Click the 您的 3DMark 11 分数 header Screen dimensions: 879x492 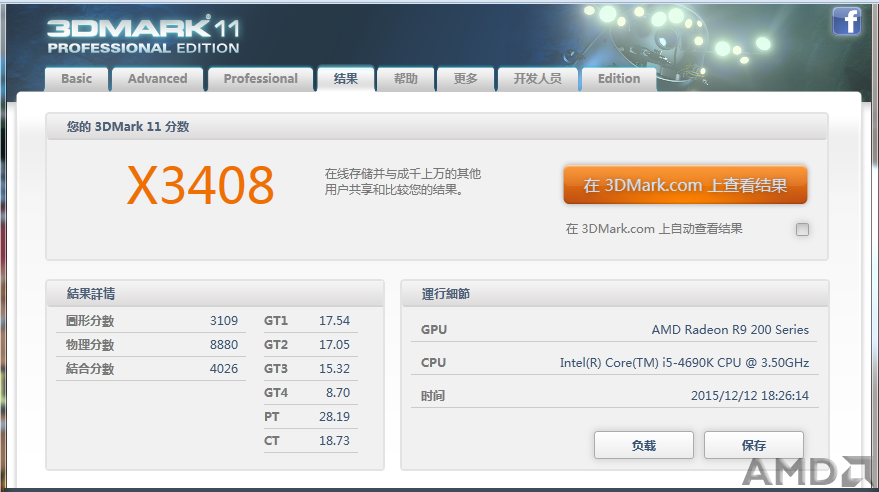128,127
